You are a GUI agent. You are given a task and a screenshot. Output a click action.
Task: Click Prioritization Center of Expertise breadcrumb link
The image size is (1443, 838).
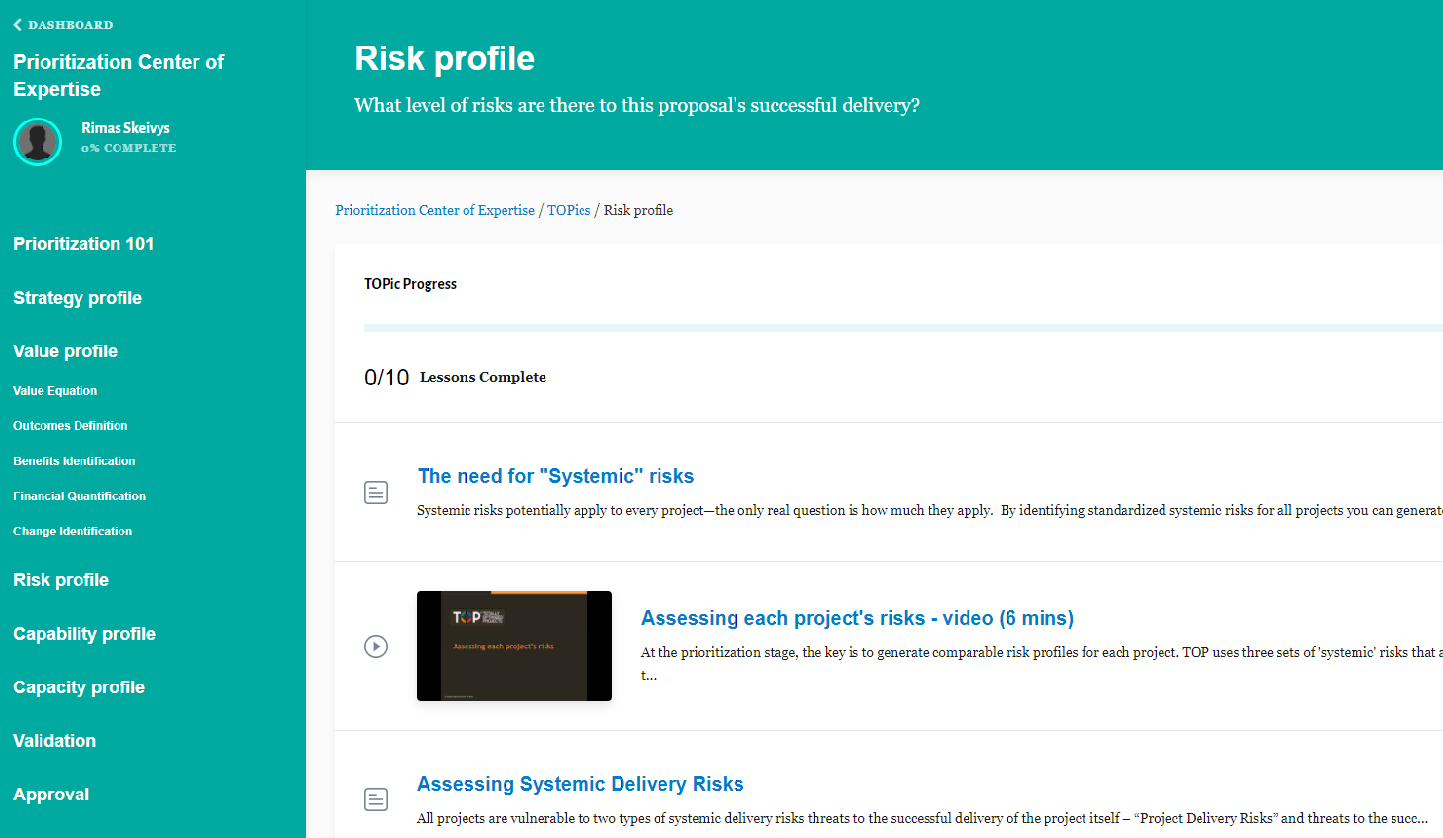435,210
